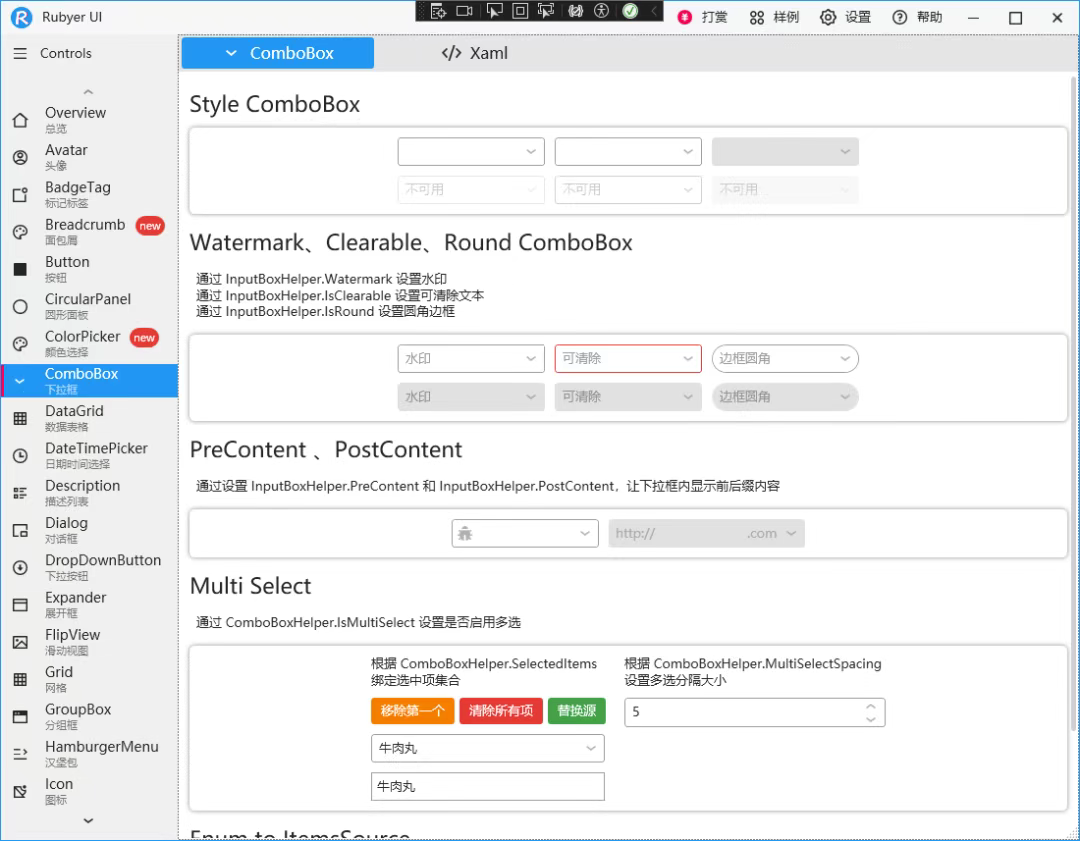Viewport: 1080px width, 841px height.
Task: Increase the MultiSelectSpacing value with up arrow
Action: (871, 706)
